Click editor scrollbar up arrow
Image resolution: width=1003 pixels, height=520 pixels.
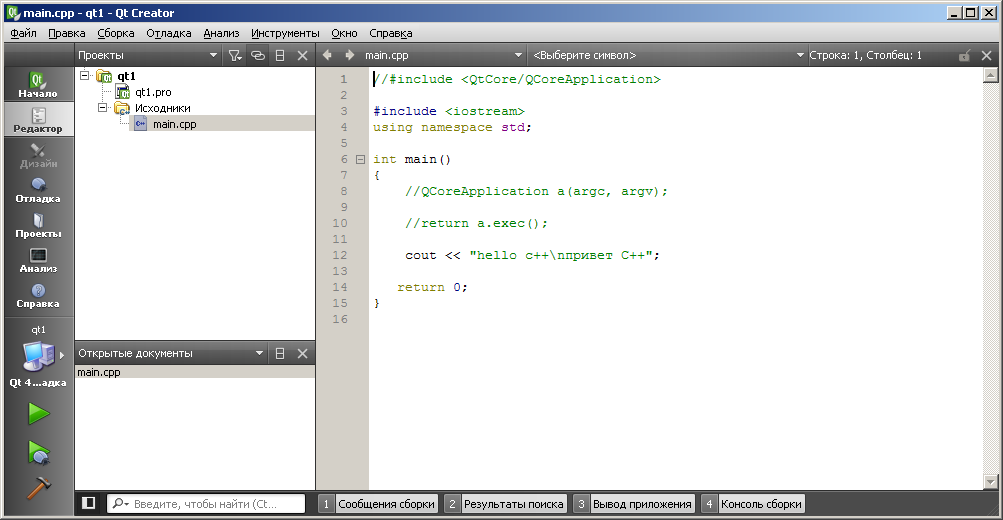point(990,76)
